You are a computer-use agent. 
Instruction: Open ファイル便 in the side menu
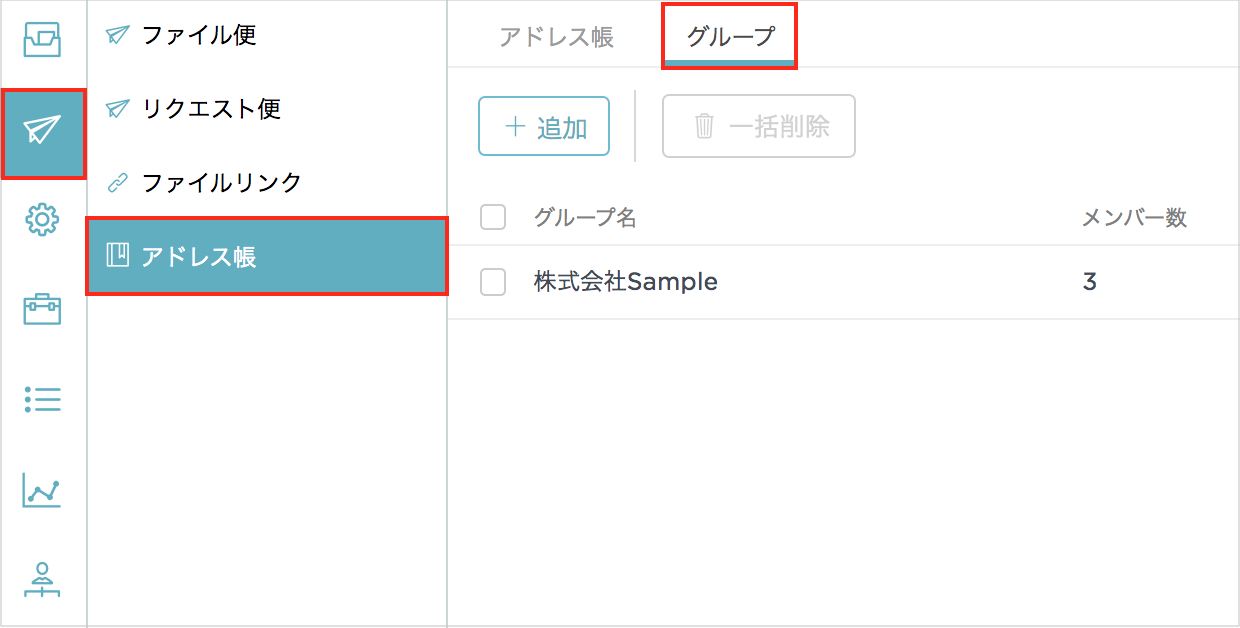(x=199, y=35)
